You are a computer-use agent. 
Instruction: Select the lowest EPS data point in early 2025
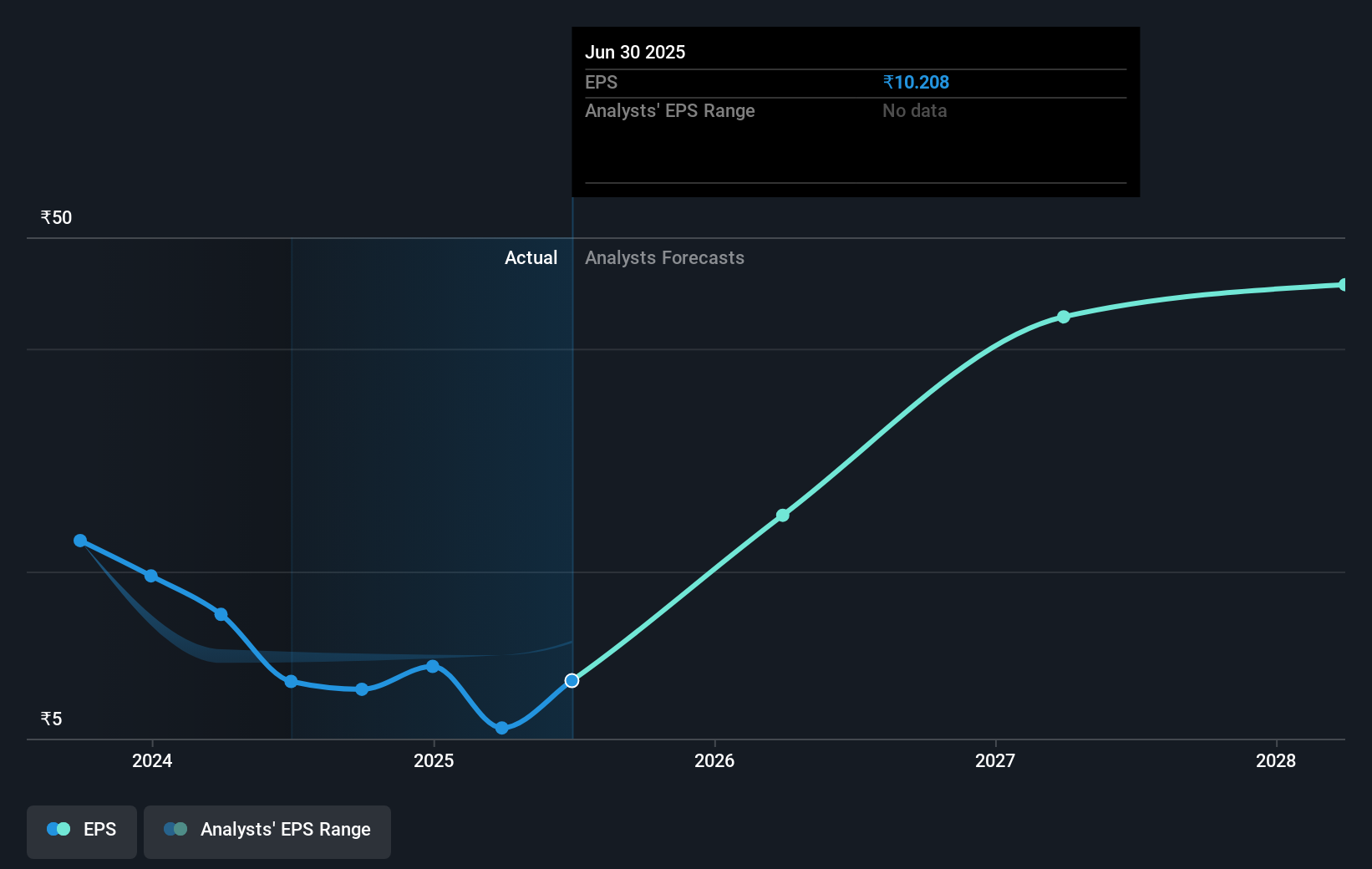click(501, 728)
